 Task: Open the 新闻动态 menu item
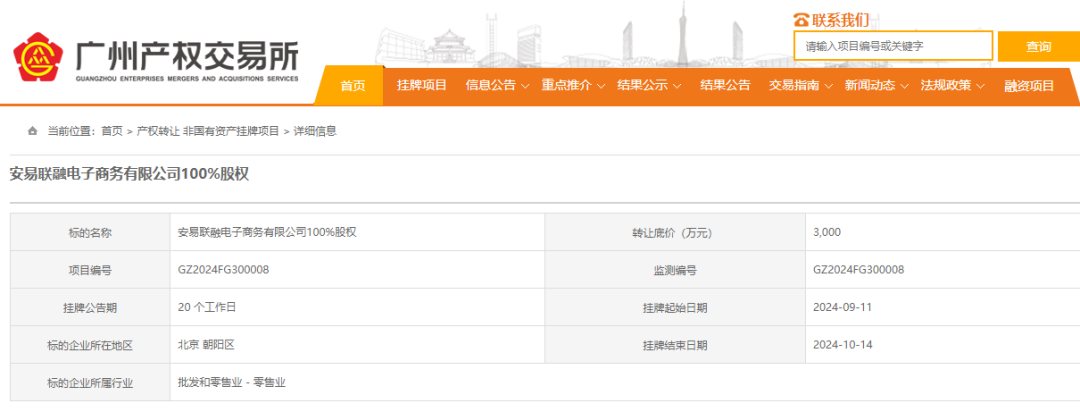(870, 85)
